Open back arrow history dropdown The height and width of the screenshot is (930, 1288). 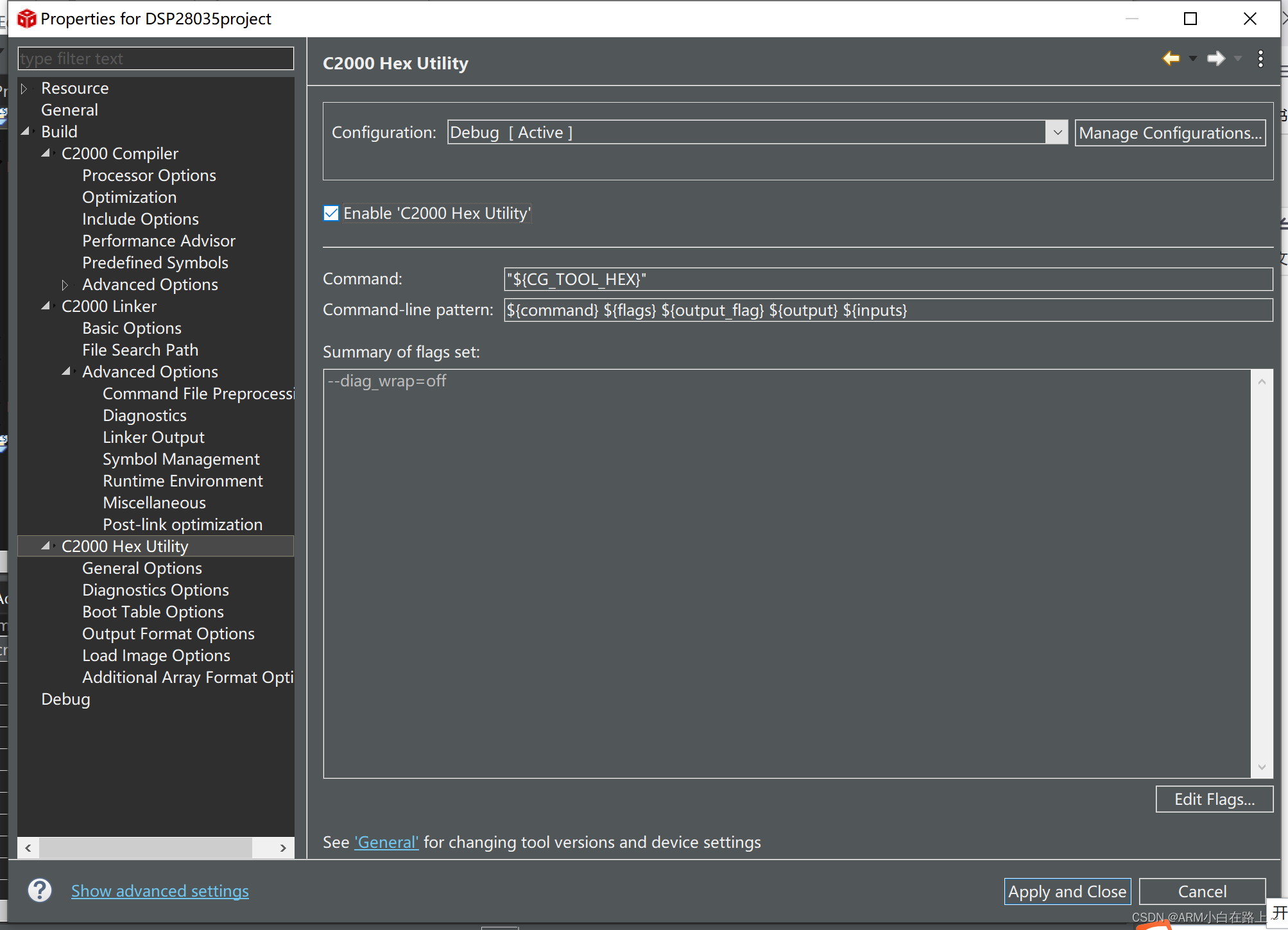[x=1193, y=58]
